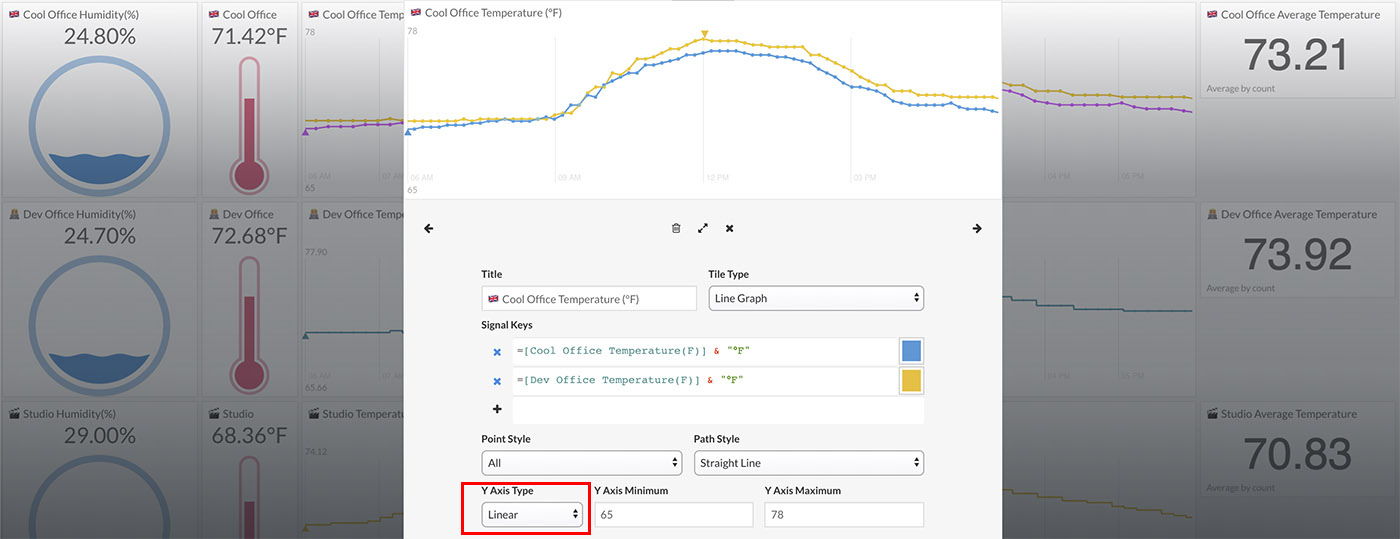Close the tile editor with X icon
The width and height of the screenshot is (1400, 539).
[x=730, y=229]
